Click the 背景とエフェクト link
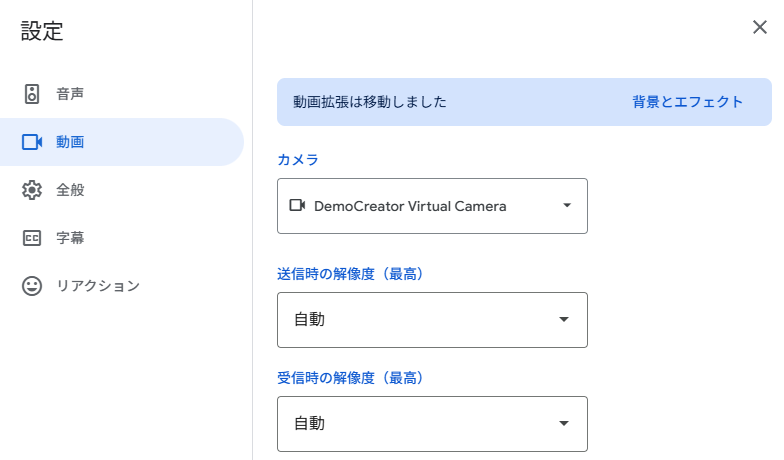The width and height of the screenshot is (784, 460). tap(688, 102)
